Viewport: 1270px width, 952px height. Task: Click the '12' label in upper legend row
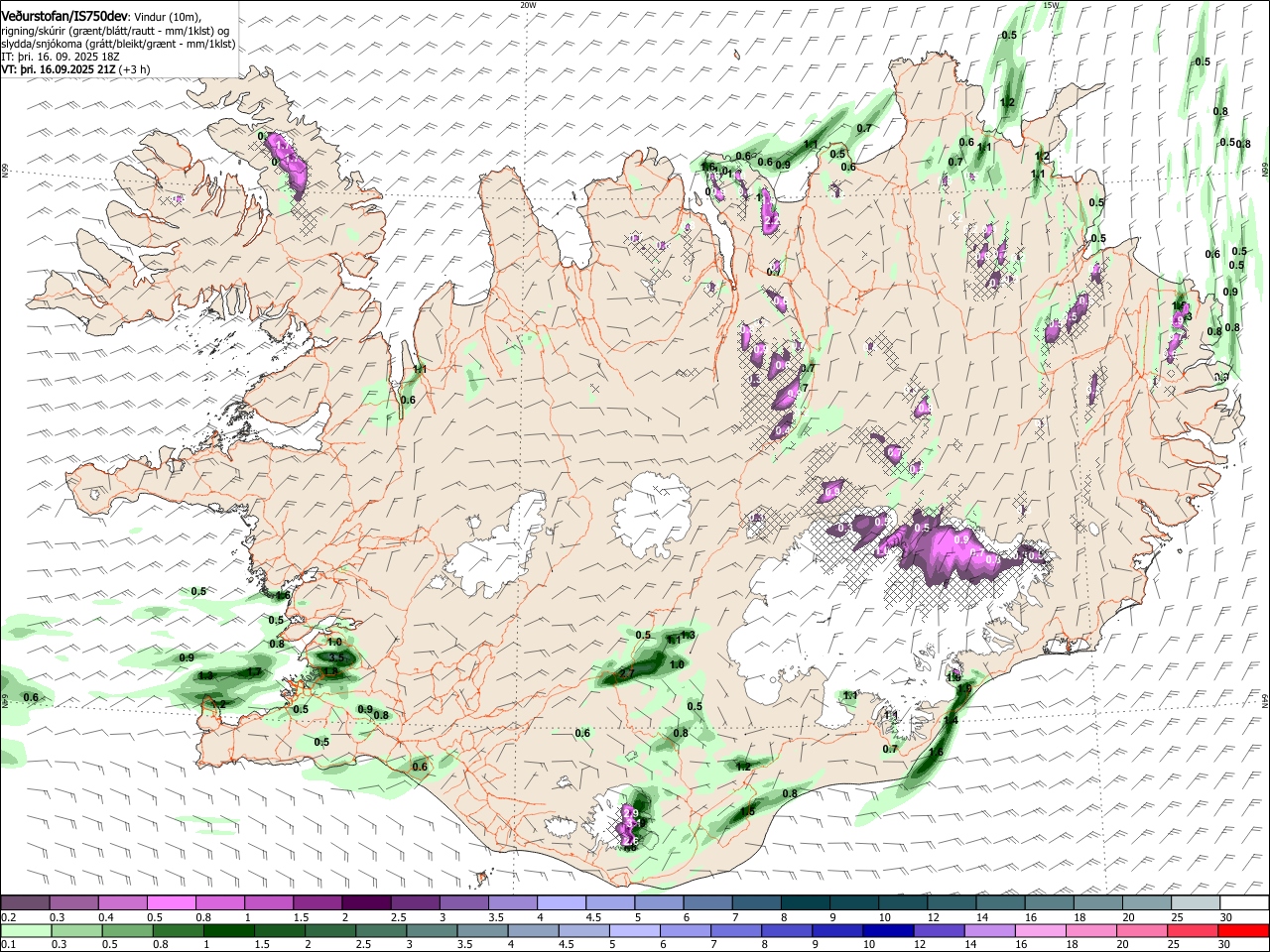[x=933, y=917]
